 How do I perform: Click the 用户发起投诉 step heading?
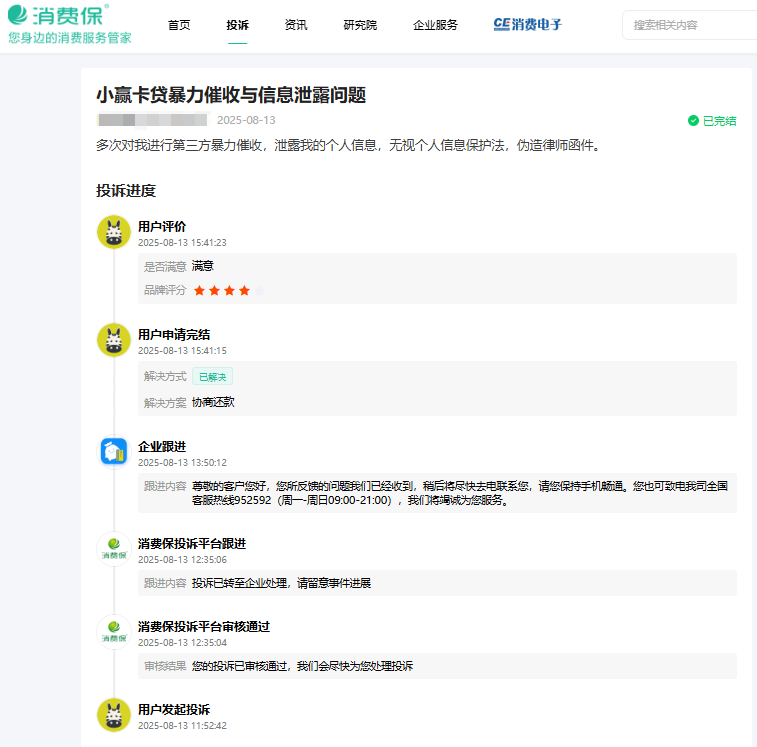pyautogui.click(x=174, y=710)
